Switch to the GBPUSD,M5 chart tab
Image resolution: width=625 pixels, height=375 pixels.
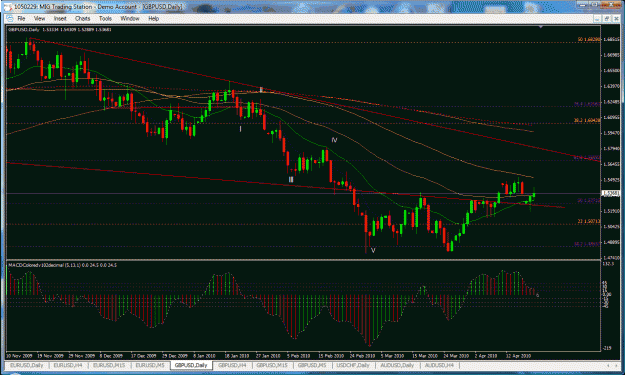(312, 365)
